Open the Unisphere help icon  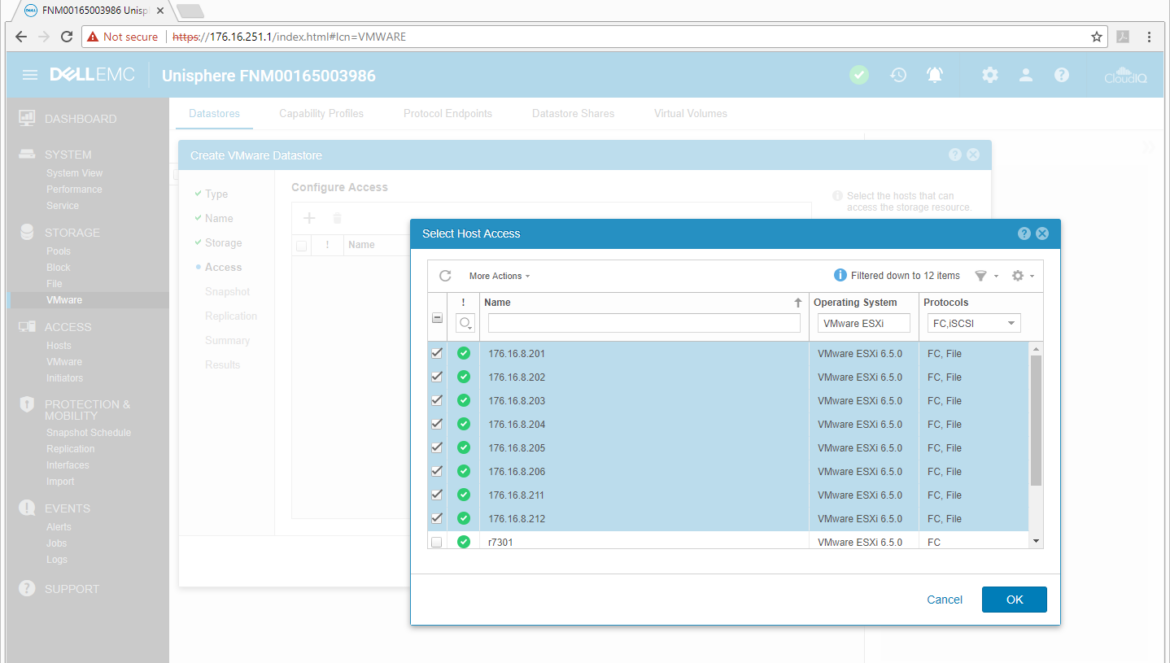click(1061, 75)
